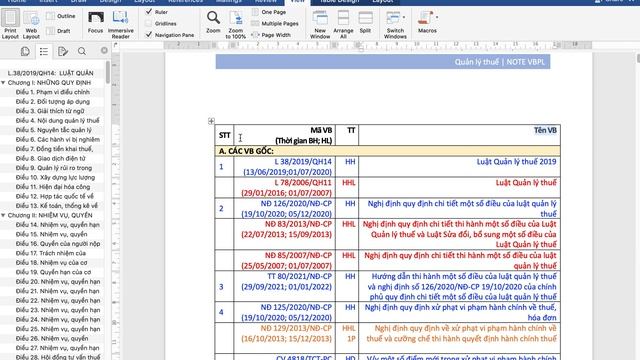640x360 pixels.
Task: Click the ruler tab-stop selector
Action: pos(115,45)
